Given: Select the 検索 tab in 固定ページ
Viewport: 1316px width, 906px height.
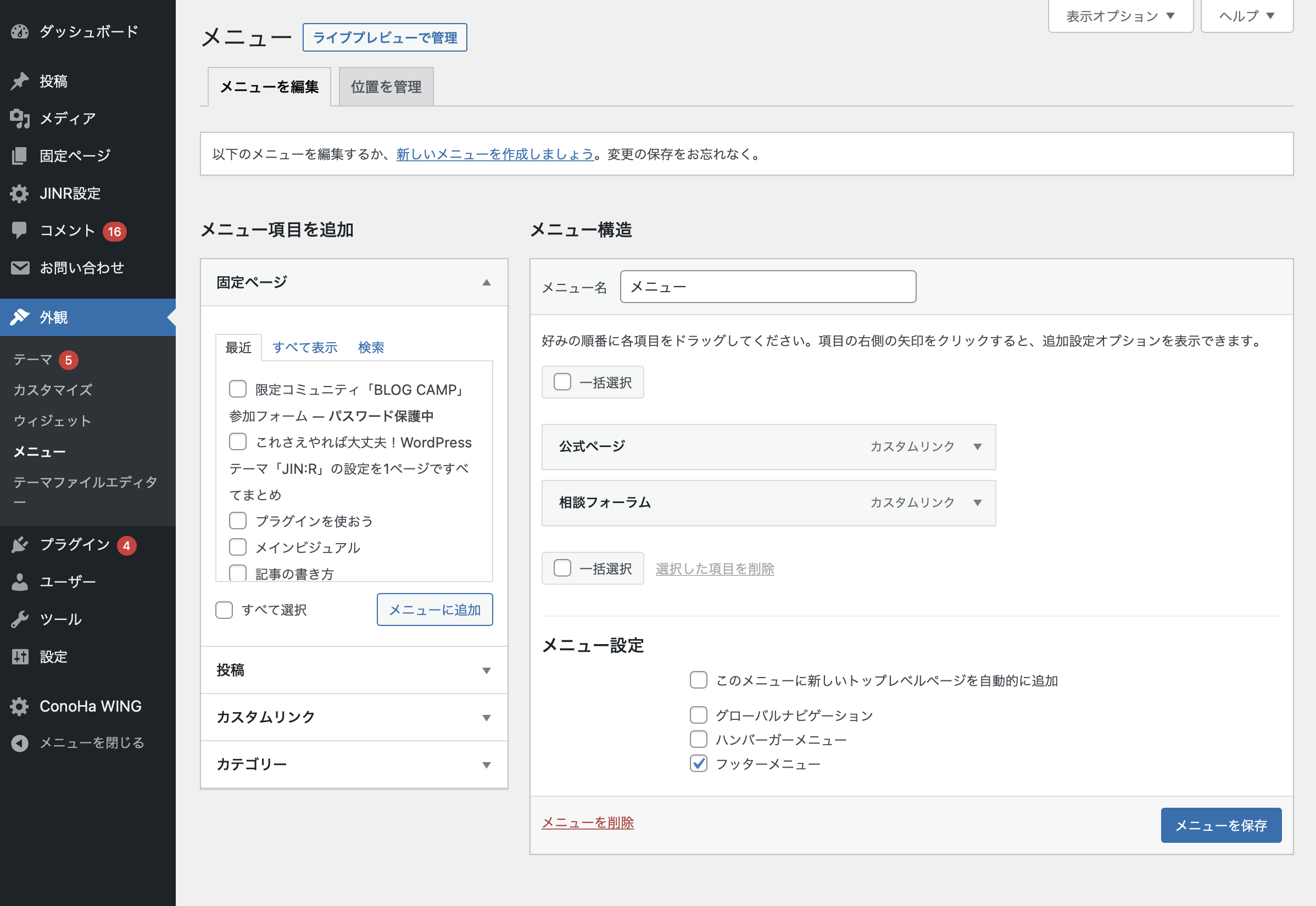Looking at the screenshot, I should pyautogui.click(x=371, y=348).
